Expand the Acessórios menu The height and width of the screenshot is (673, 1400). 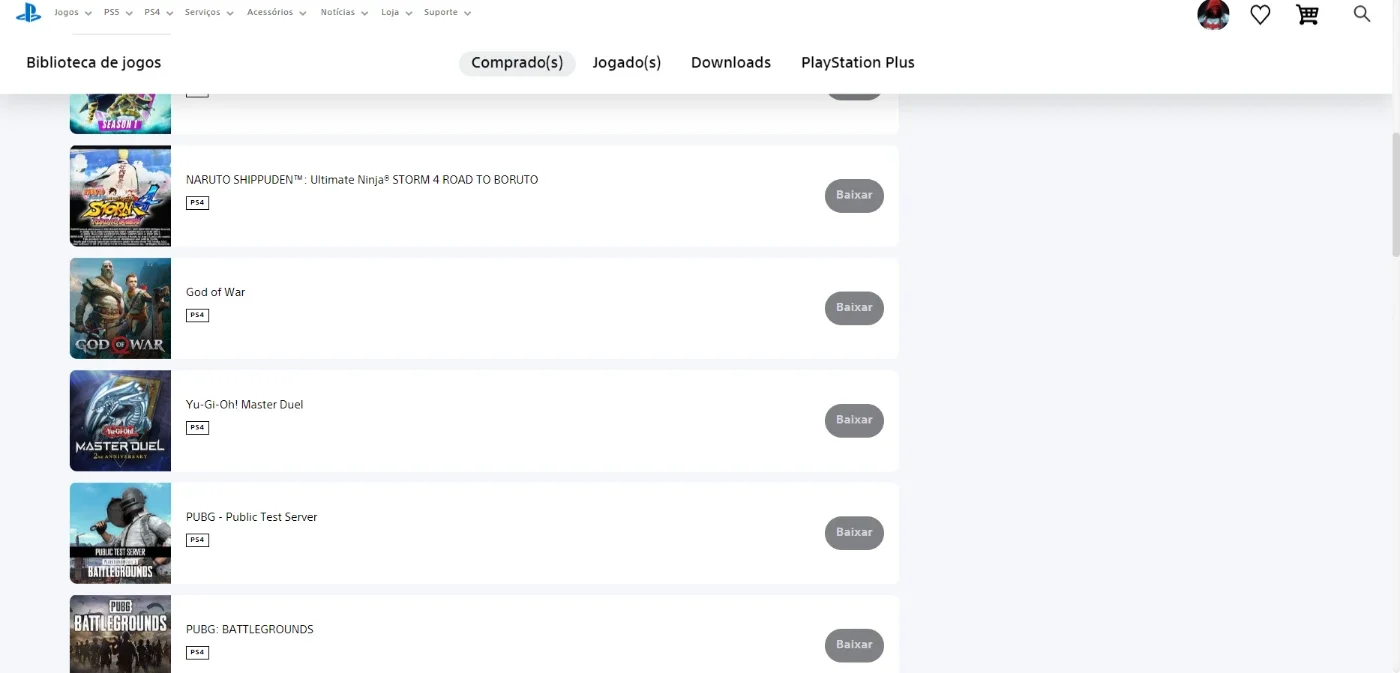point(277,12)
